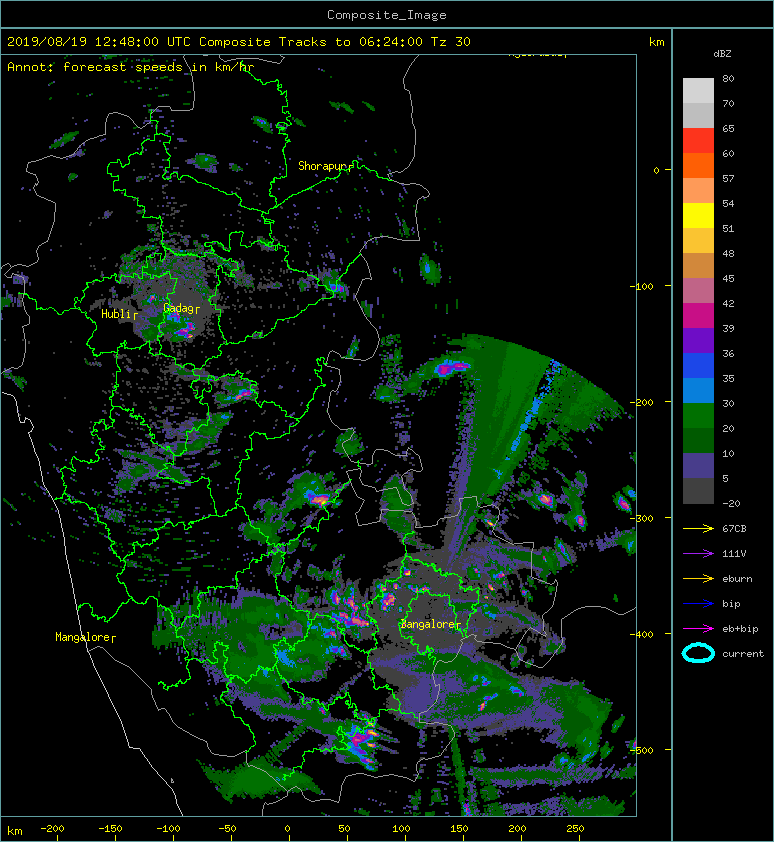Viewport: 774px width, 842px height.
Task: Click the eb+bip legend label
Action: [x=740, y=629]
